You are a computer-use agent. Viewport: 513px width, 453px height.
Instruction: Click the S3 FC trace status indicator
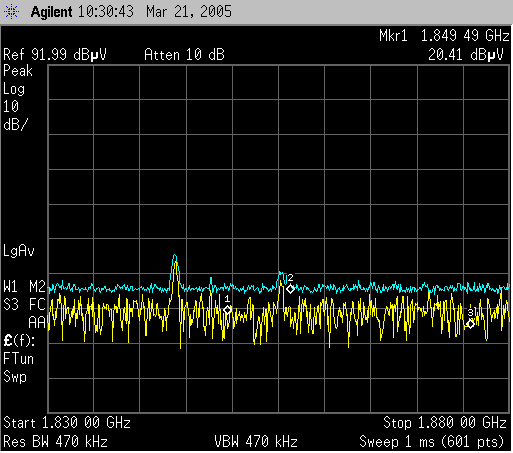pyautogui.click(x=24, y=304)
